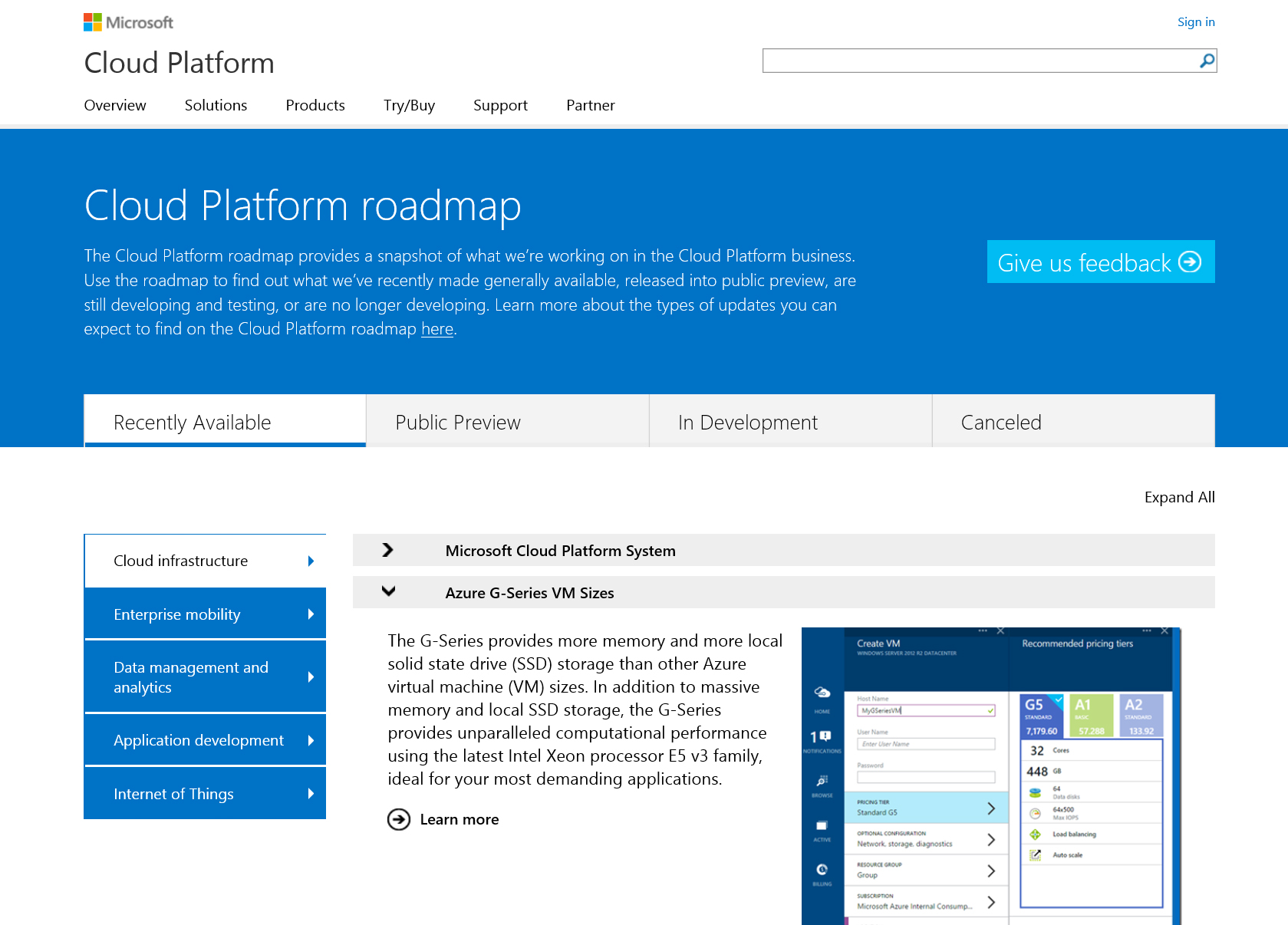Follow the 'here' link in the roadmap description

coord(437,329)
